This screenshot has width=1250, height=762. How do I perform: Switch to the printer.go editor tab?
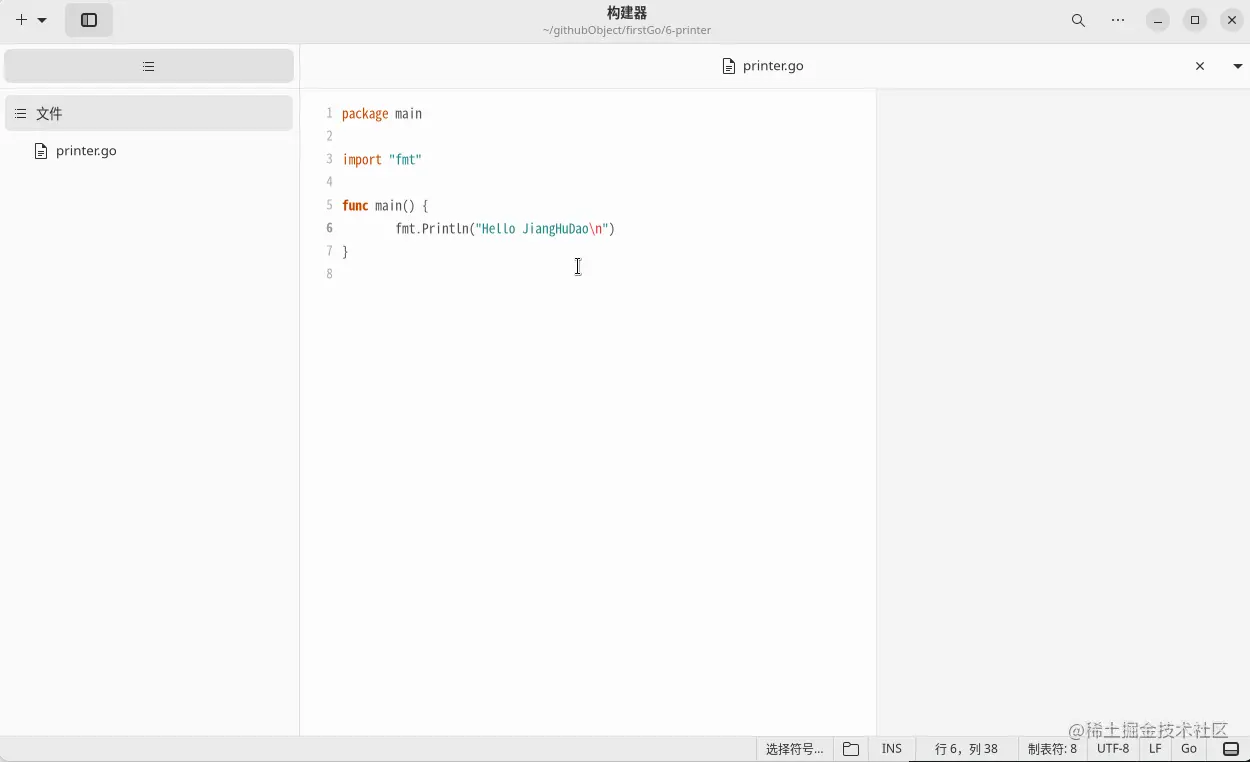click(x=773, y=66)
